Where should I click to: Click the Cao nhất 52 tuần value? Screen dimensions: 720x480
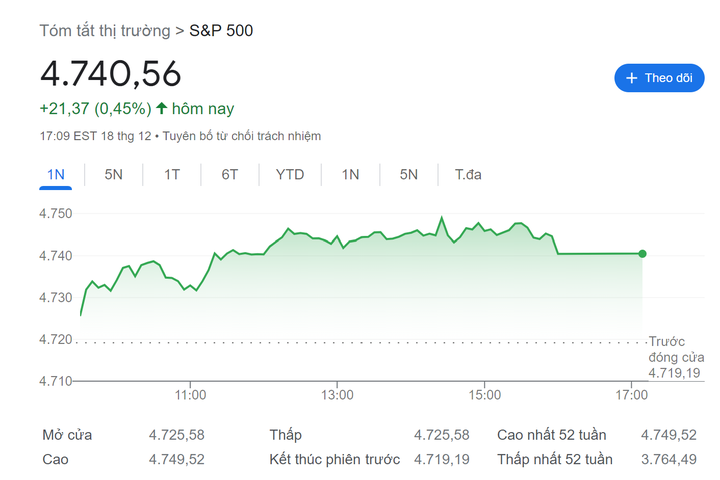click(x=668, y=435)
